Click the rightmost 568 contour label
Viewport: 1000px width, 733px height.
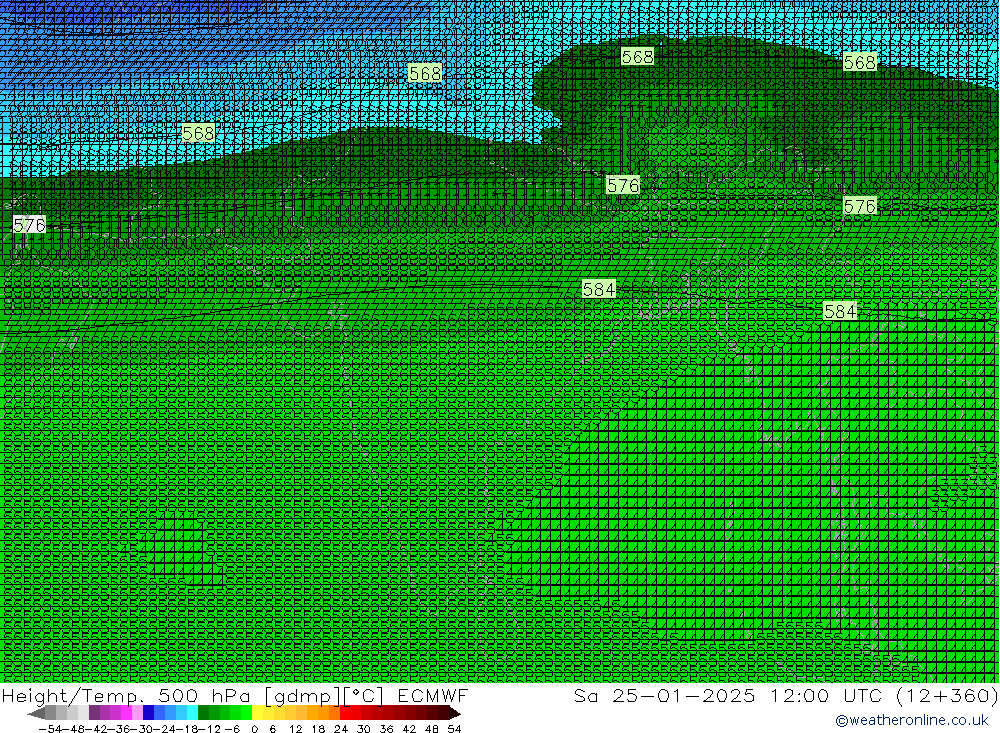[x=859, y=62]
